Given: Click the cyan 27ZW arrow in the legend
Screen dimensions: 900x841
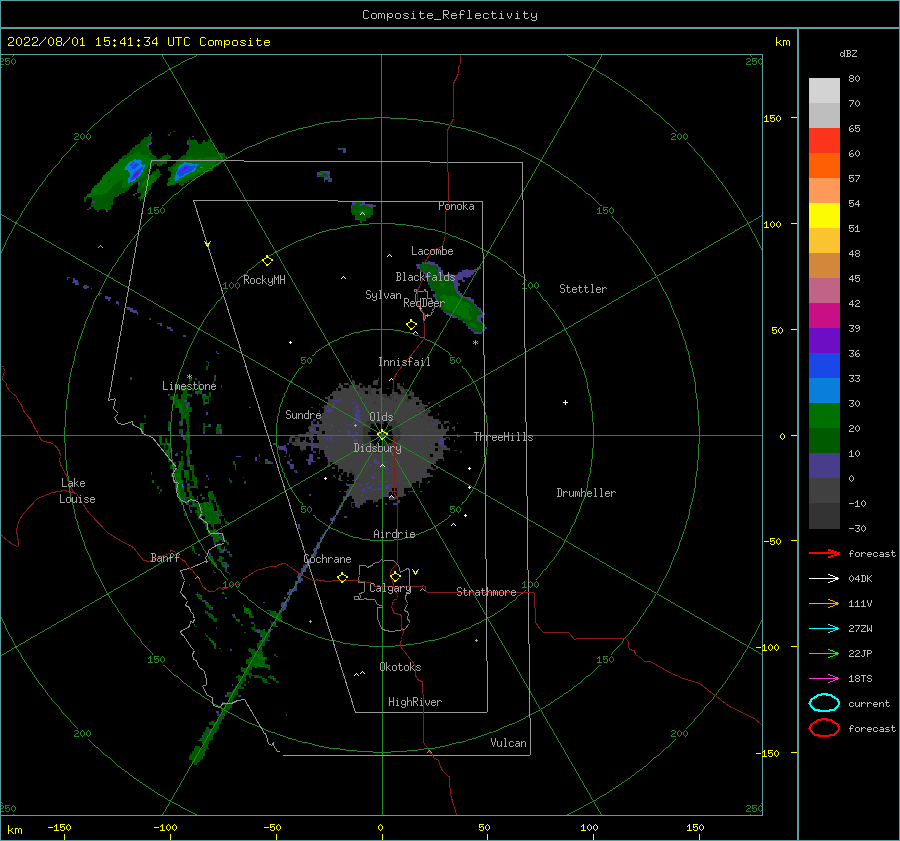Looking at the screenshot, I should (x=824, y=629).
